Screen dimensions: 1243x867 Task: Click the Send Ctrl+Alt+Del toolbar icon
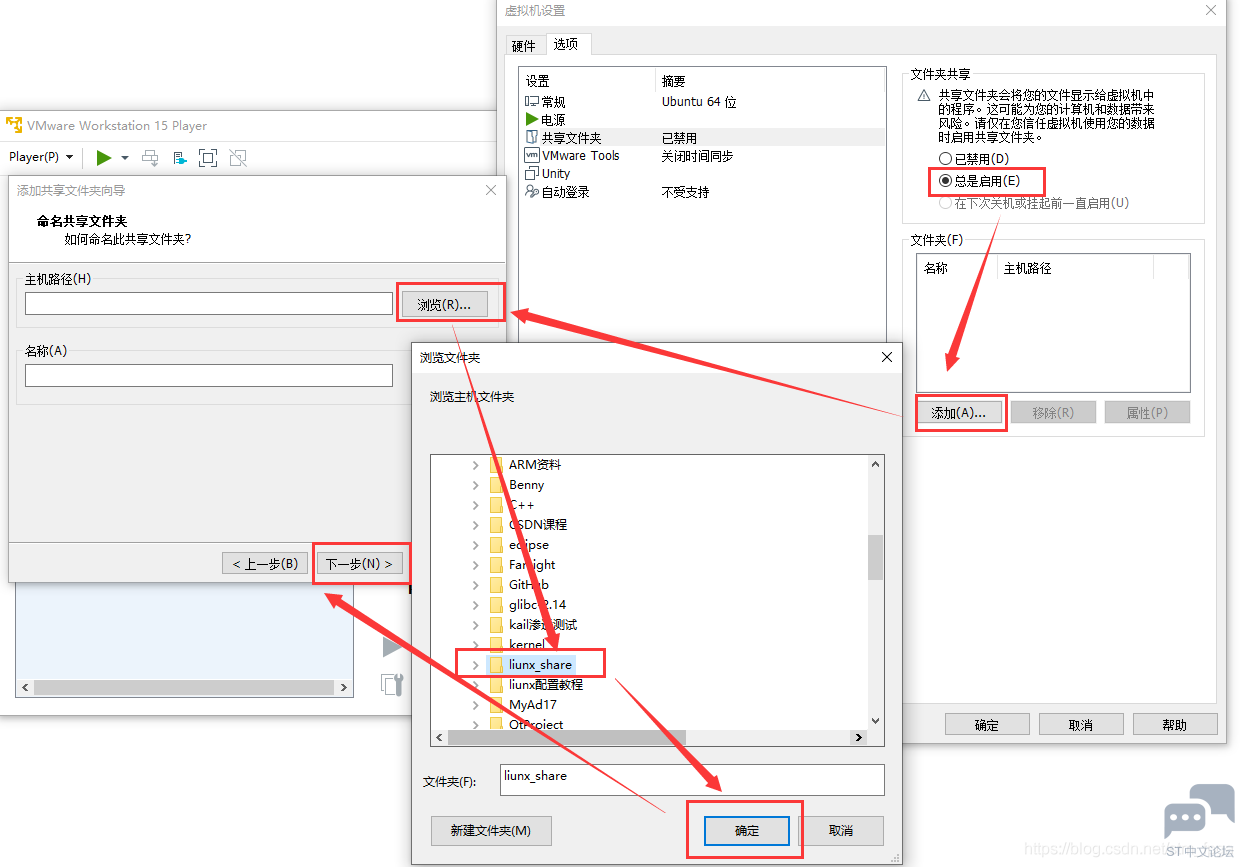pyautogui.click(x=150, y=157)
